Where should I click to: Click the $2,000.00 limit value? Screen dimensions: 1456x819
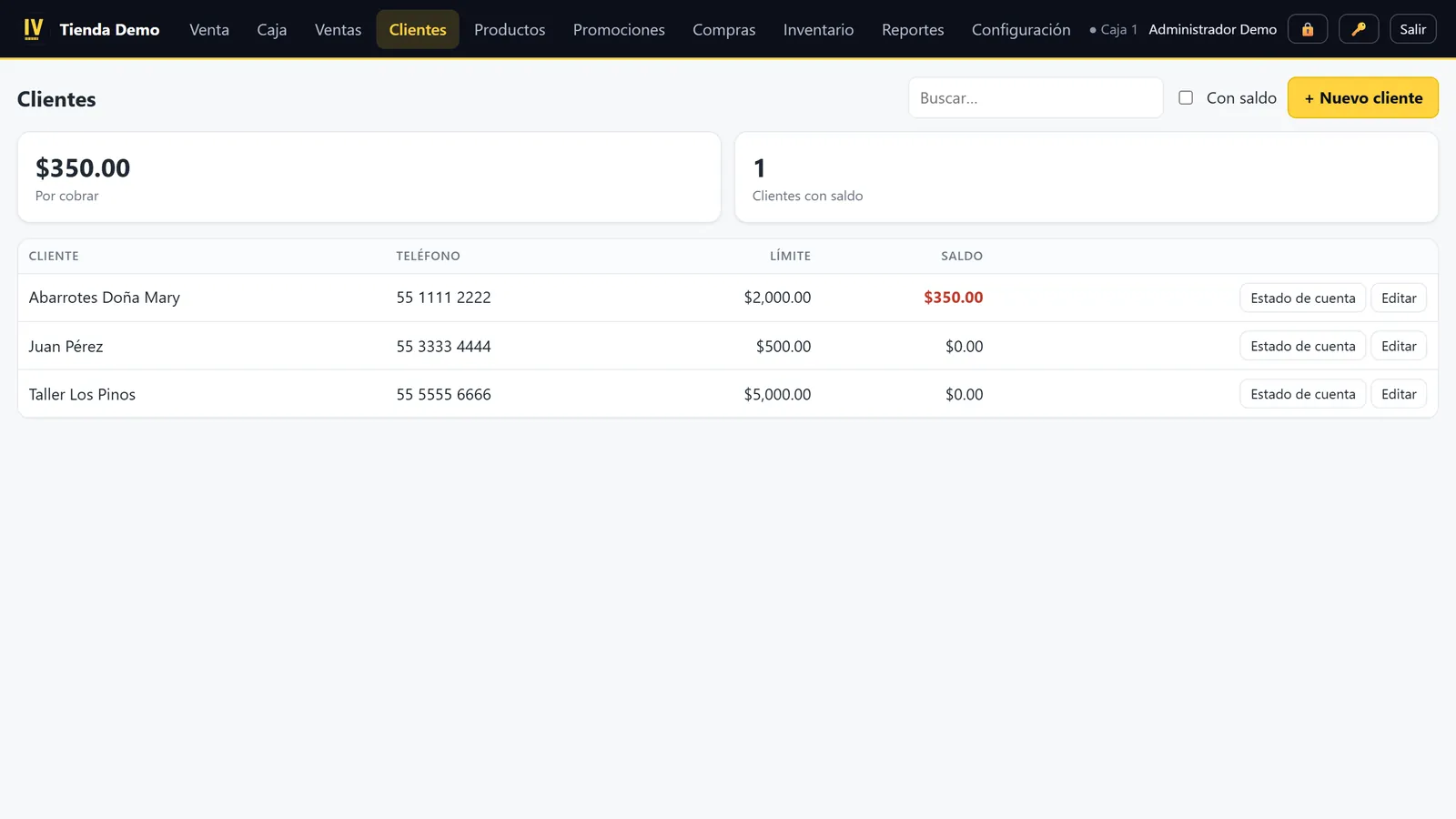[777, 298]
